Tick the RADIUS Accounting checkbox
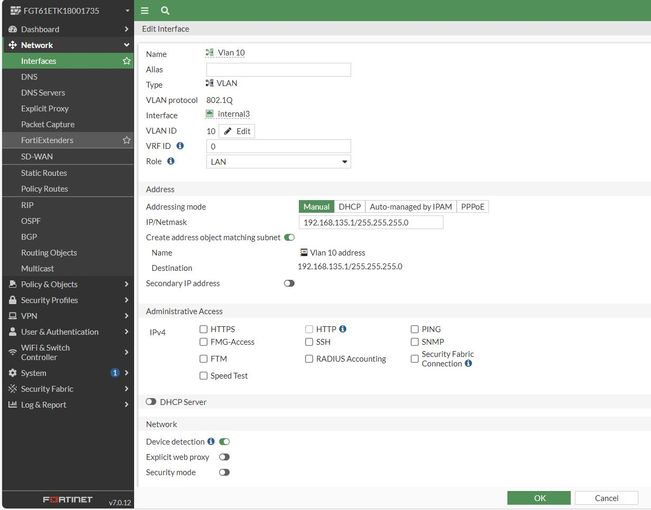This screenshot has height=510, width=651. (x=309, y=358)
